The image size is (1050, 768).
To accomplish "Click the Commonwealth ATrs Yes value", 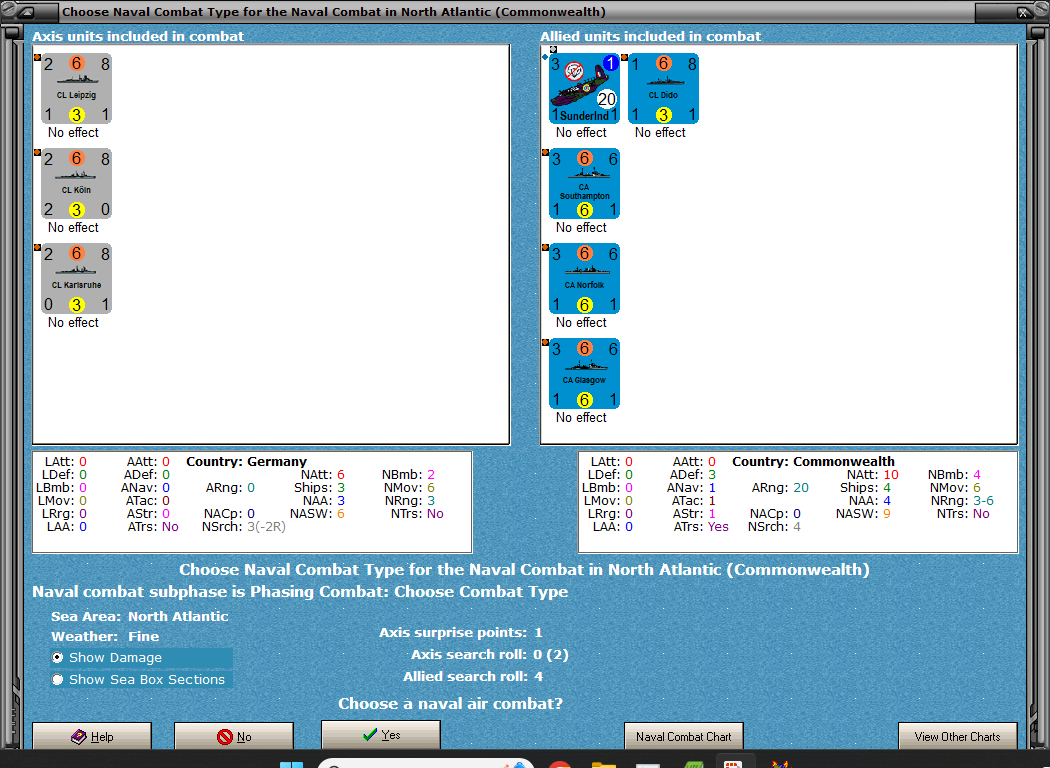I will 718,527.
